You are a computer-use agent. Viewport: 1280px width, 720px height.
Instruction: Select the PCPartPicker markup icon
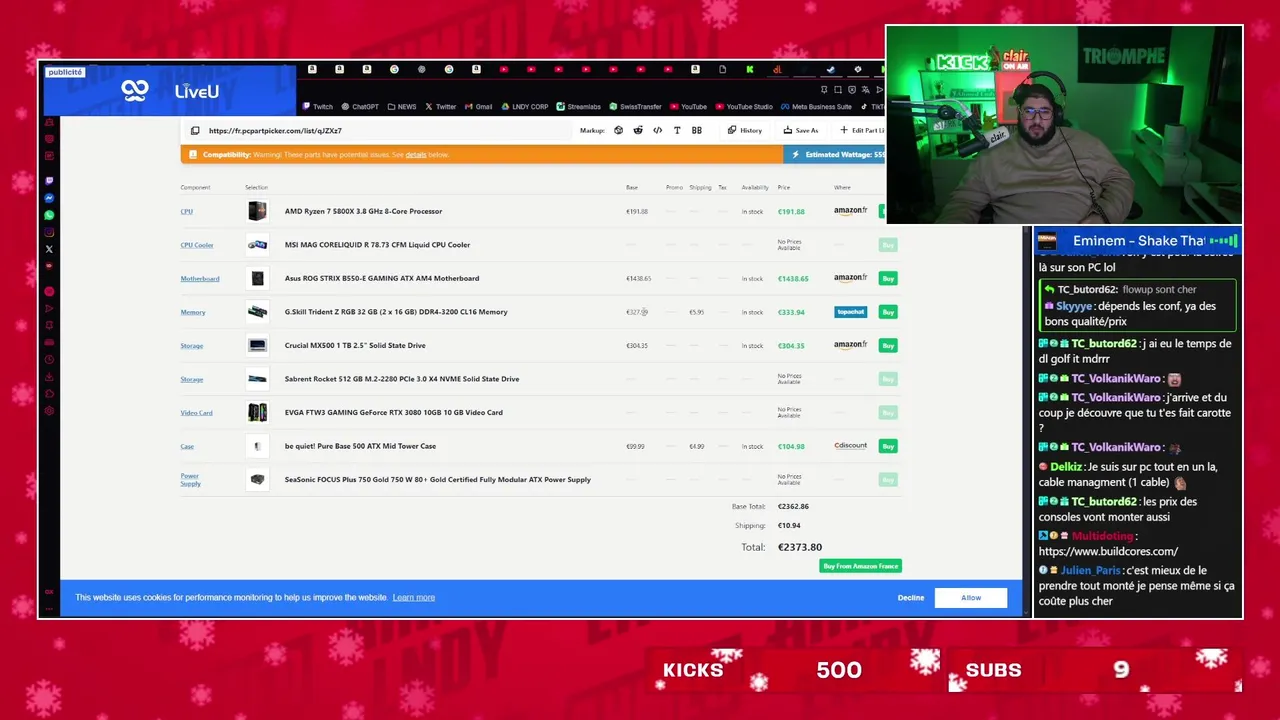[618, 130]
